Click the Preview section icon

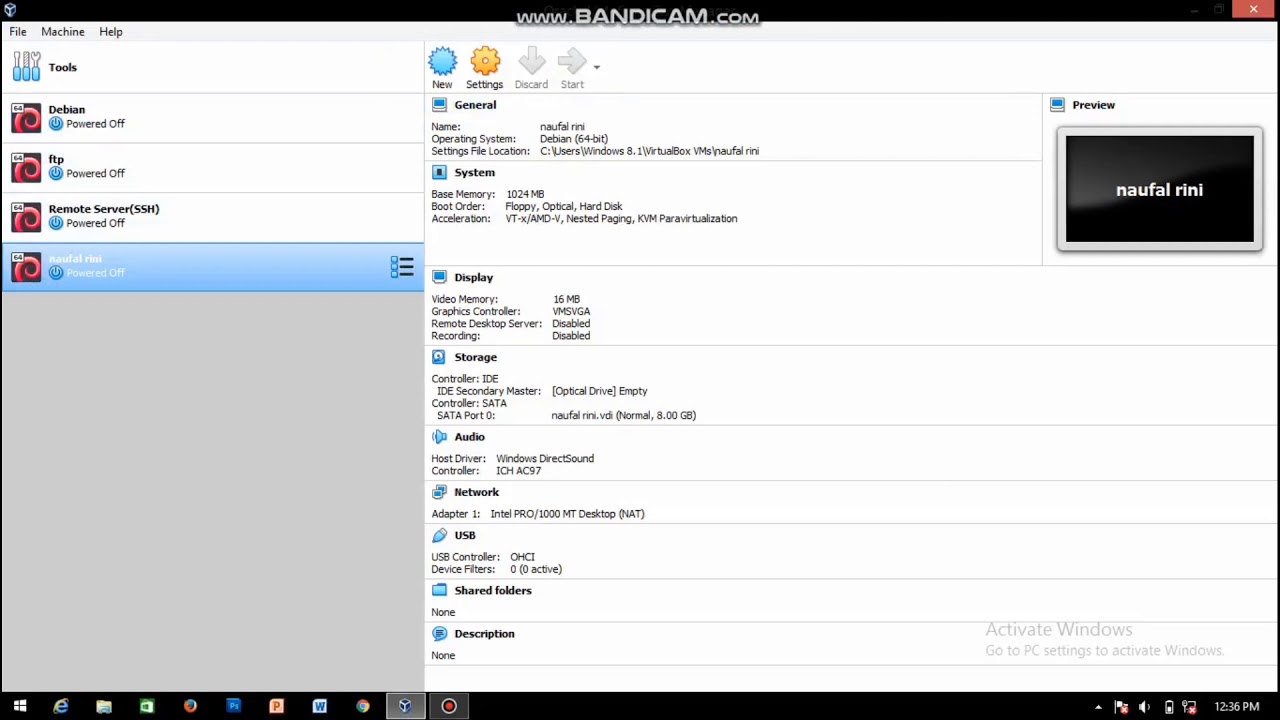[x=1057, y=105]
